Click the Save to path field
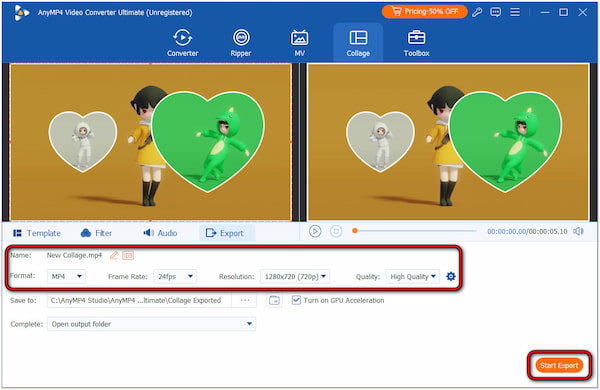Viewport: 600px width, 390px height. (139, 300)
